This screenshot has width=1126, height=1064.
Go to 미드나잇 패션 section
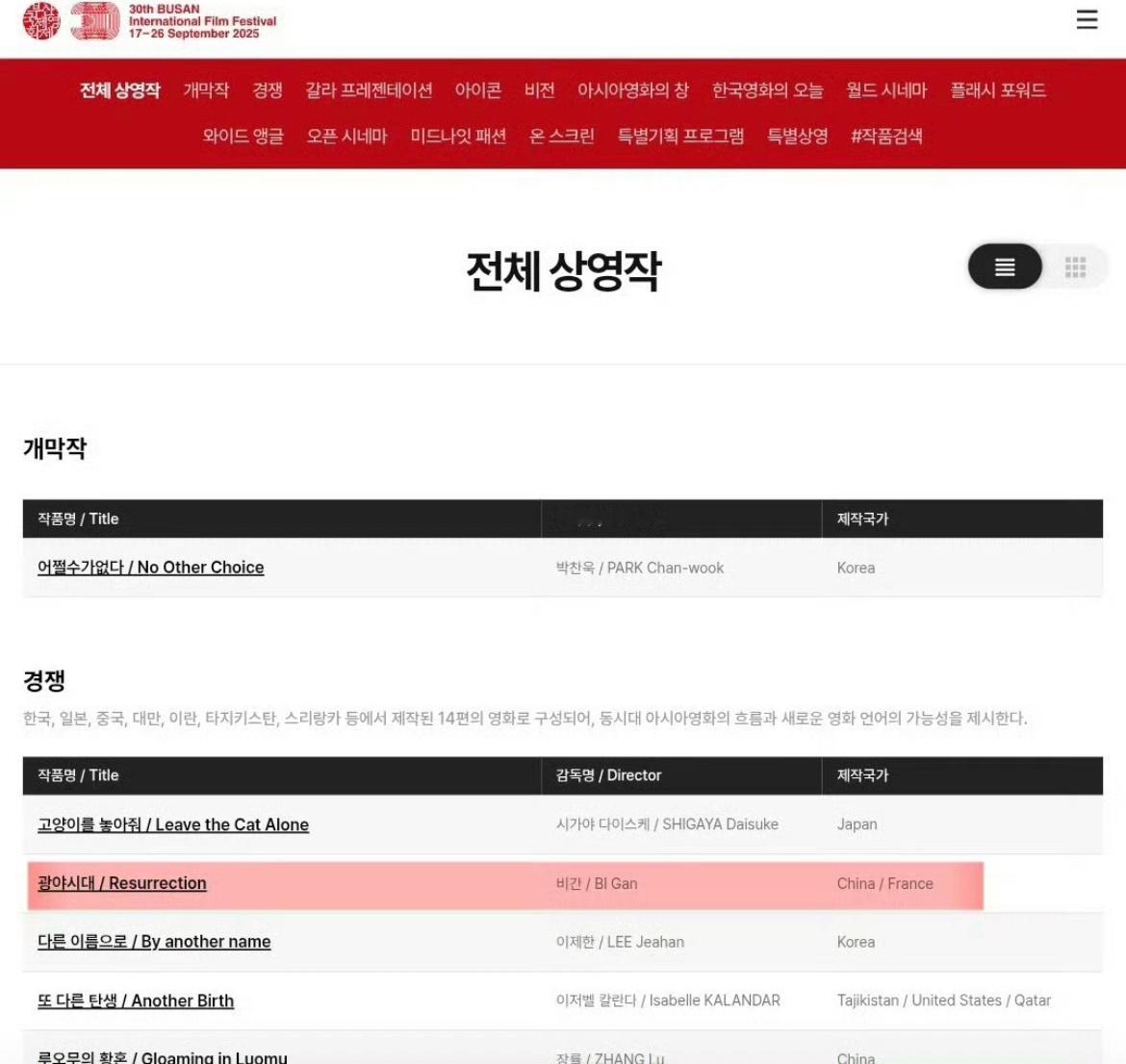(458, 136)
